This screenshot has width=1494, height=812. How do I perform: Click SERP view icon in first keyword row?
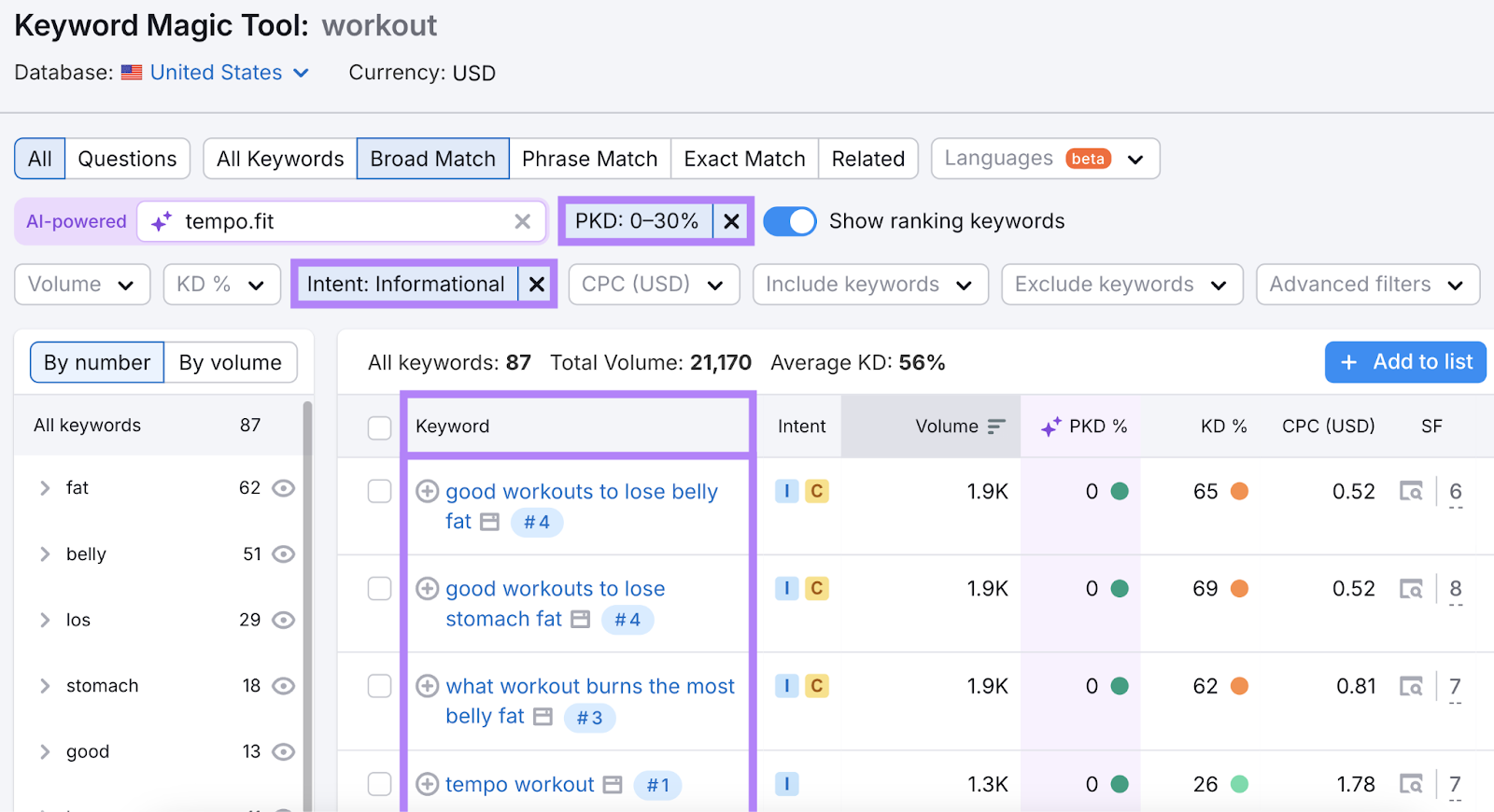tap(1410, 491)
